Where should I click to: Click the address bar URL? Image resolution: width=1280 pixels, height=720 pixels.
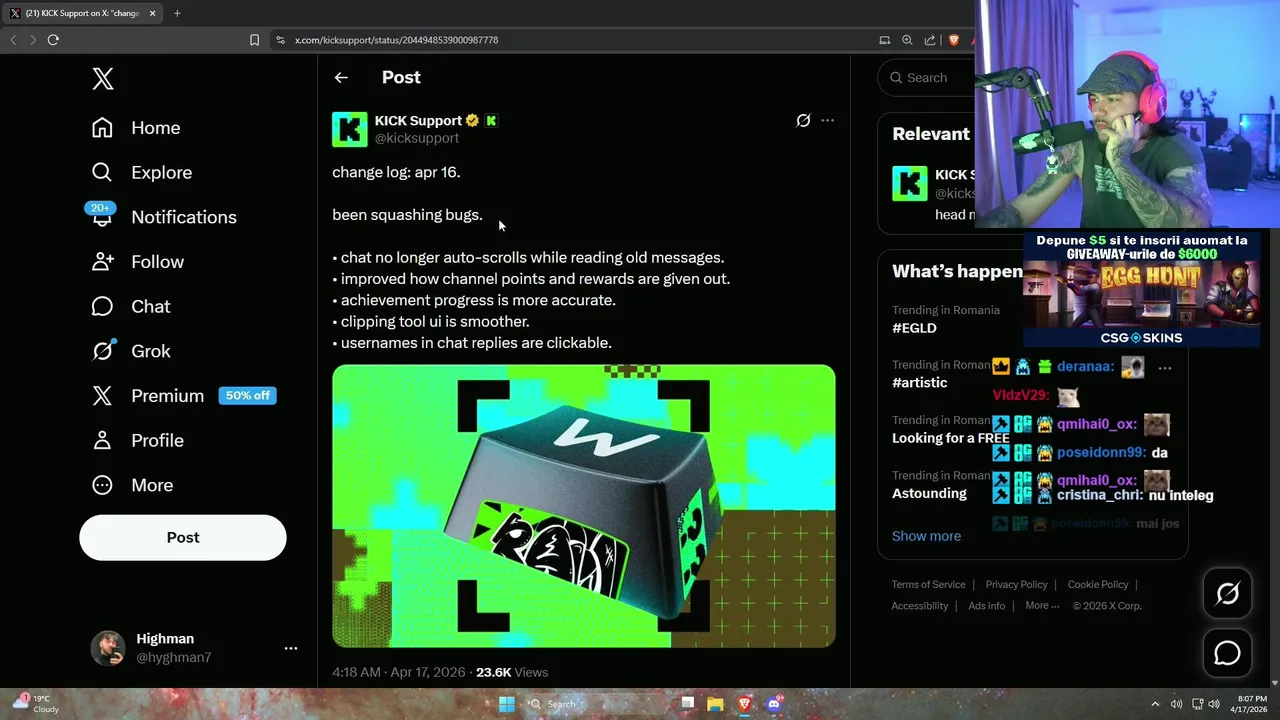396,40
